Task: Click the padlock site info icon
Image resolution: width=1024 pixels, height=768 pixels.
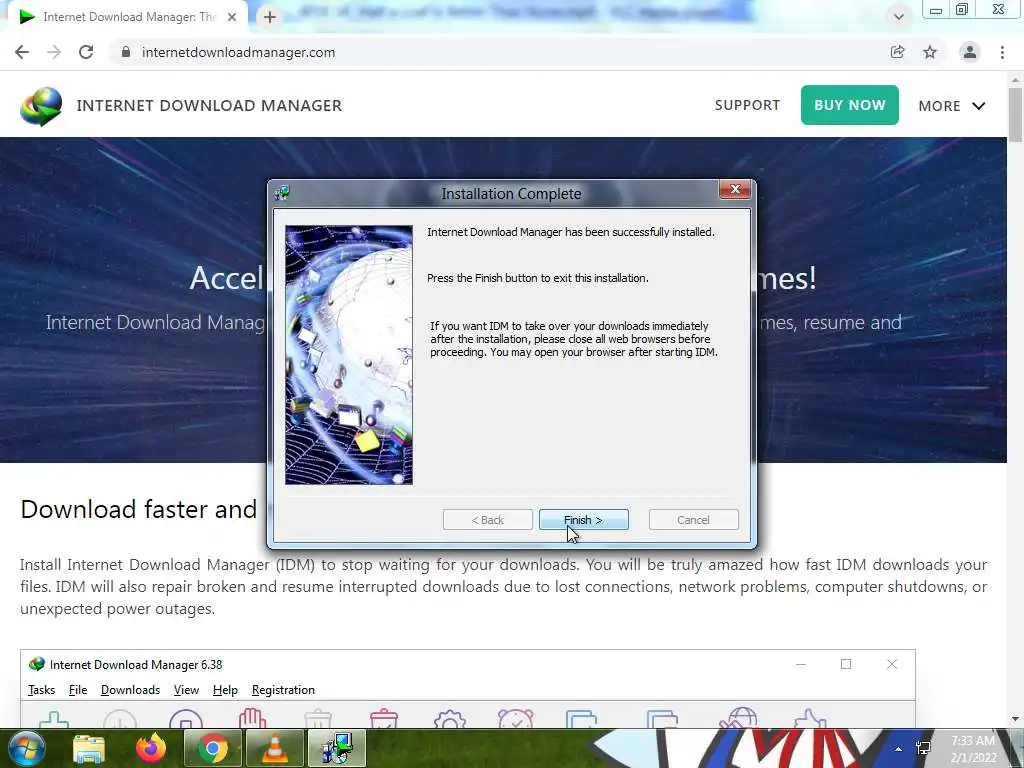Action: pos(126,52)
